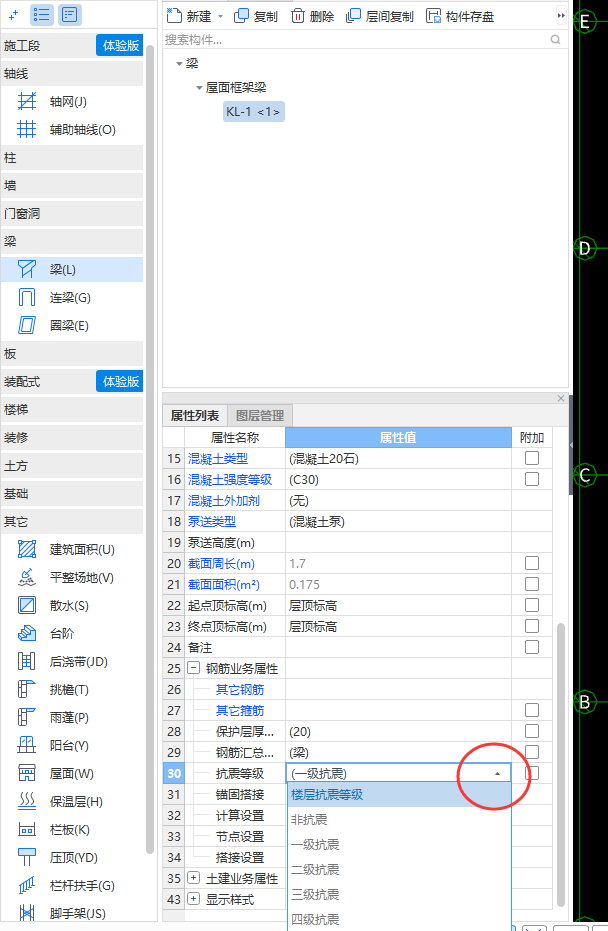Expand the 显示样式 group

click(194, 899)
